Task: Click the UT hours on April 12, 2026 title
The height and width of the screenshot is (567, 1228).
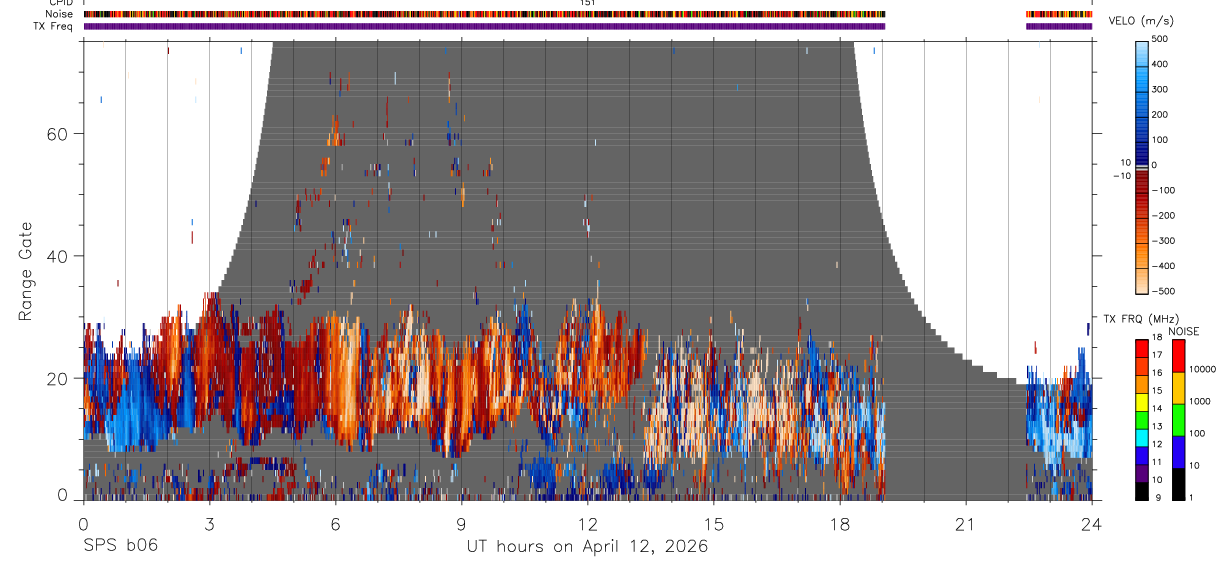Action: pos(587,546)
